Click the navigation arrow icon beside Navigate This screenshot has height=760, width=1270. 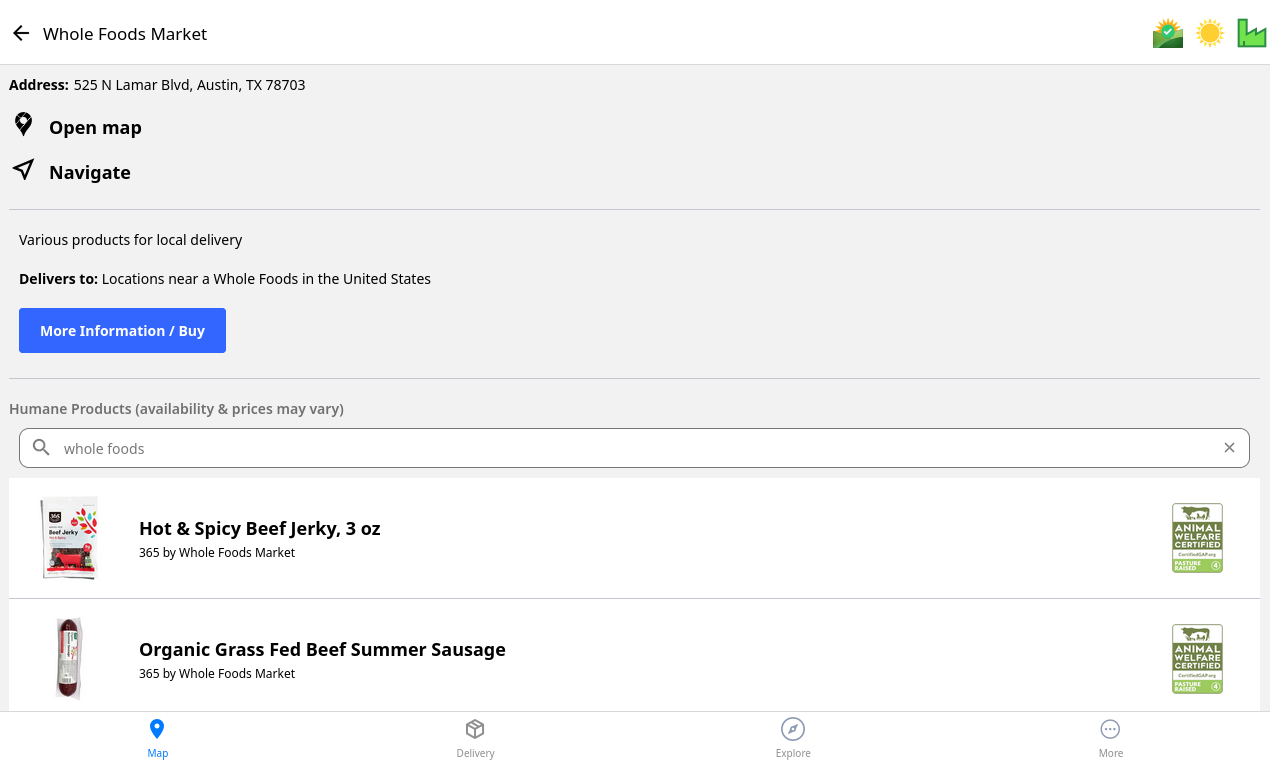coord(23,169)
